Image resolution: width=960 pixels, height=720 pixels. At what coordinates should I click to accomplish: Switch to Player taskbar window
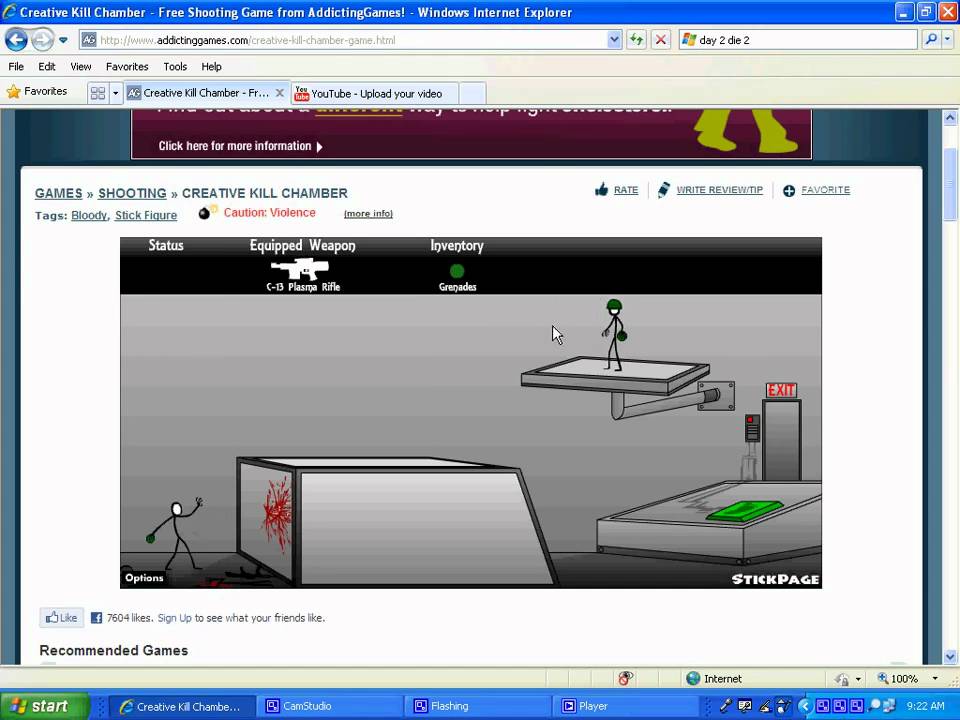click(x=624, y=707)
